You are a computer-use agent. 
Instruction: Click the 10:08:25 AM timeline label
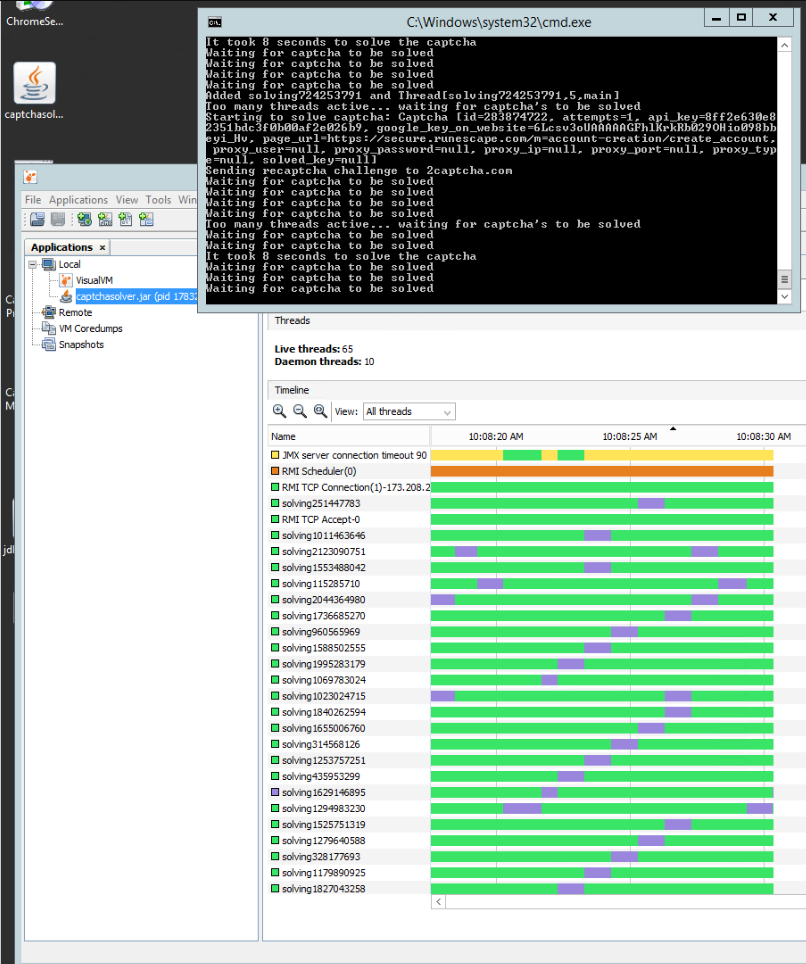[630, 437]
